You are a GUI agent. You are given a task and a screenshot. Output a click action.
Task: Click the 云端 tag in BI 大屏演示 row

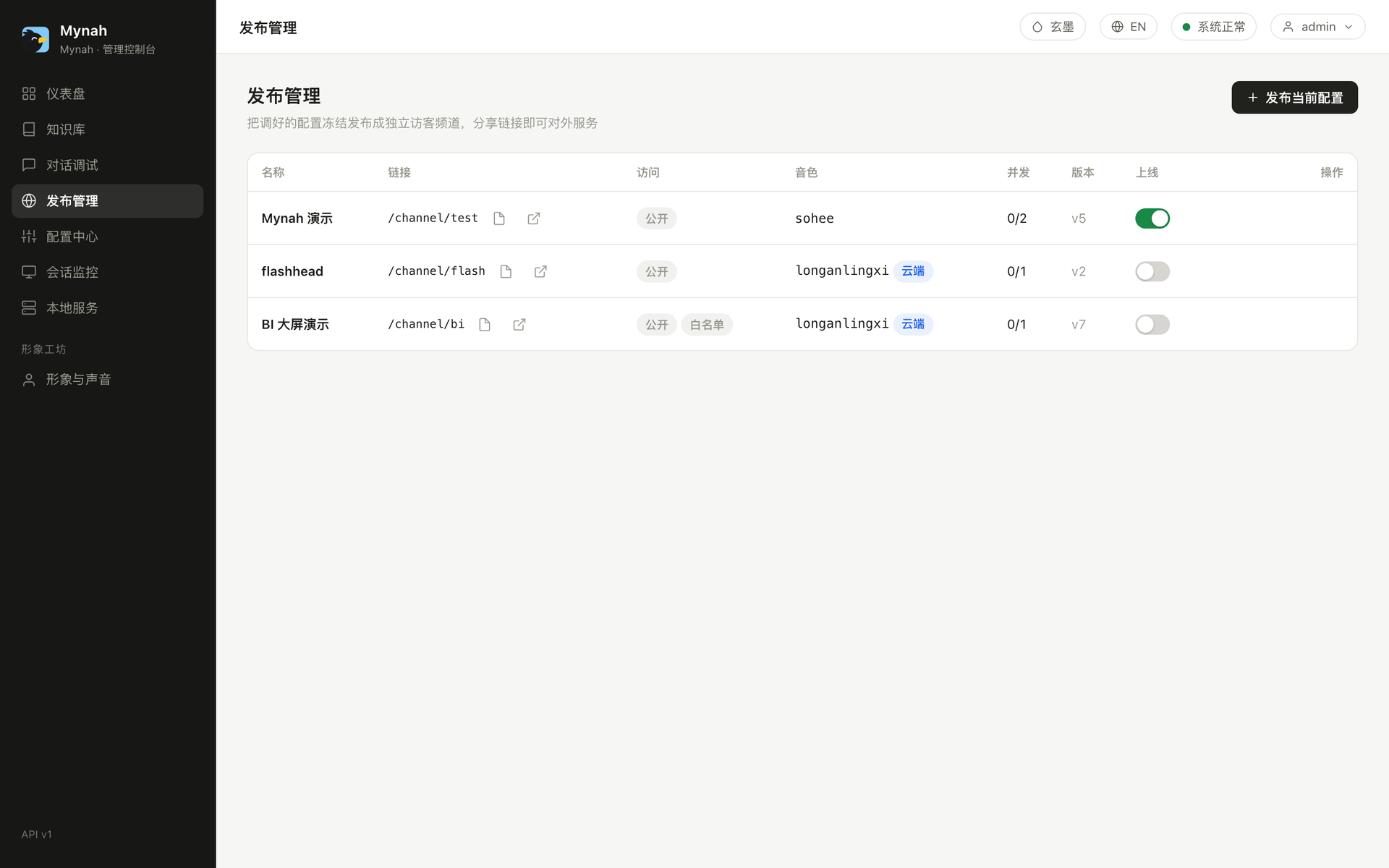pos(913,324)
